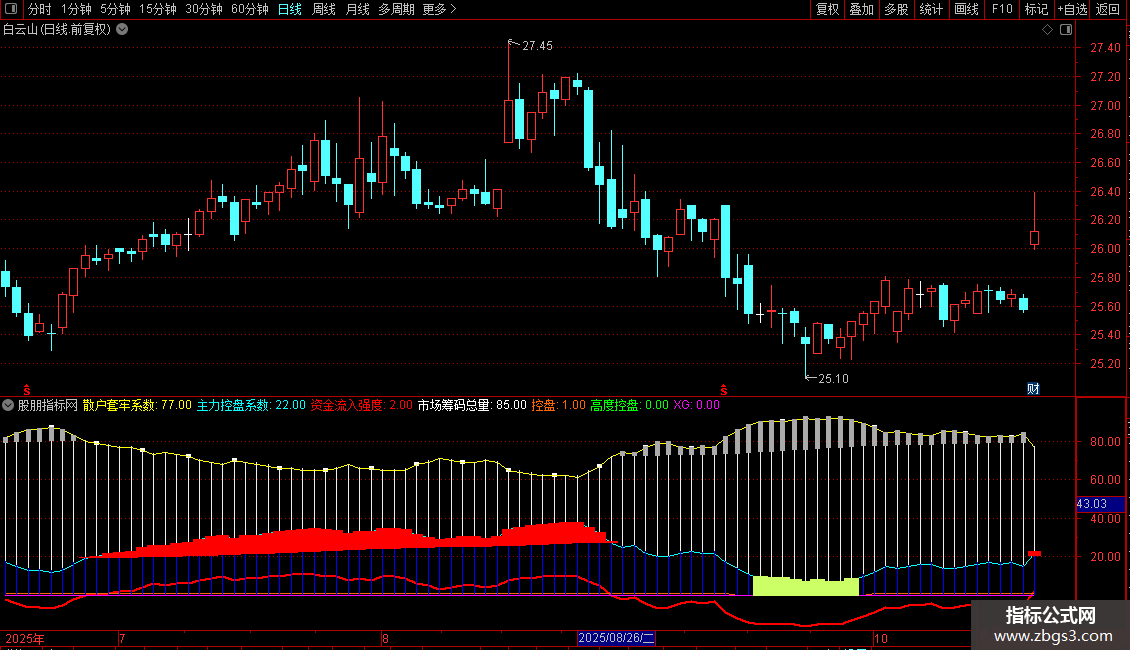Click the 叠加 overlay button
Screen dimensions: 1130x650
(861, 9)
